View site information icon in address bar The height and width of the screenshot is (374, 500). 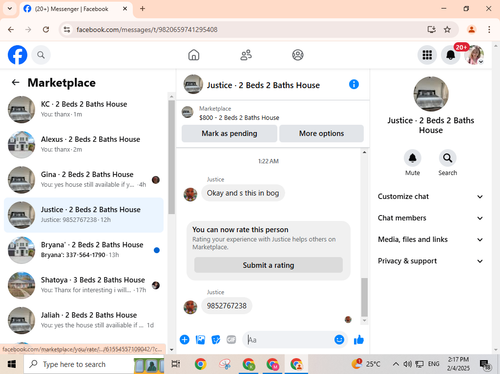click(x=67, y=30)
